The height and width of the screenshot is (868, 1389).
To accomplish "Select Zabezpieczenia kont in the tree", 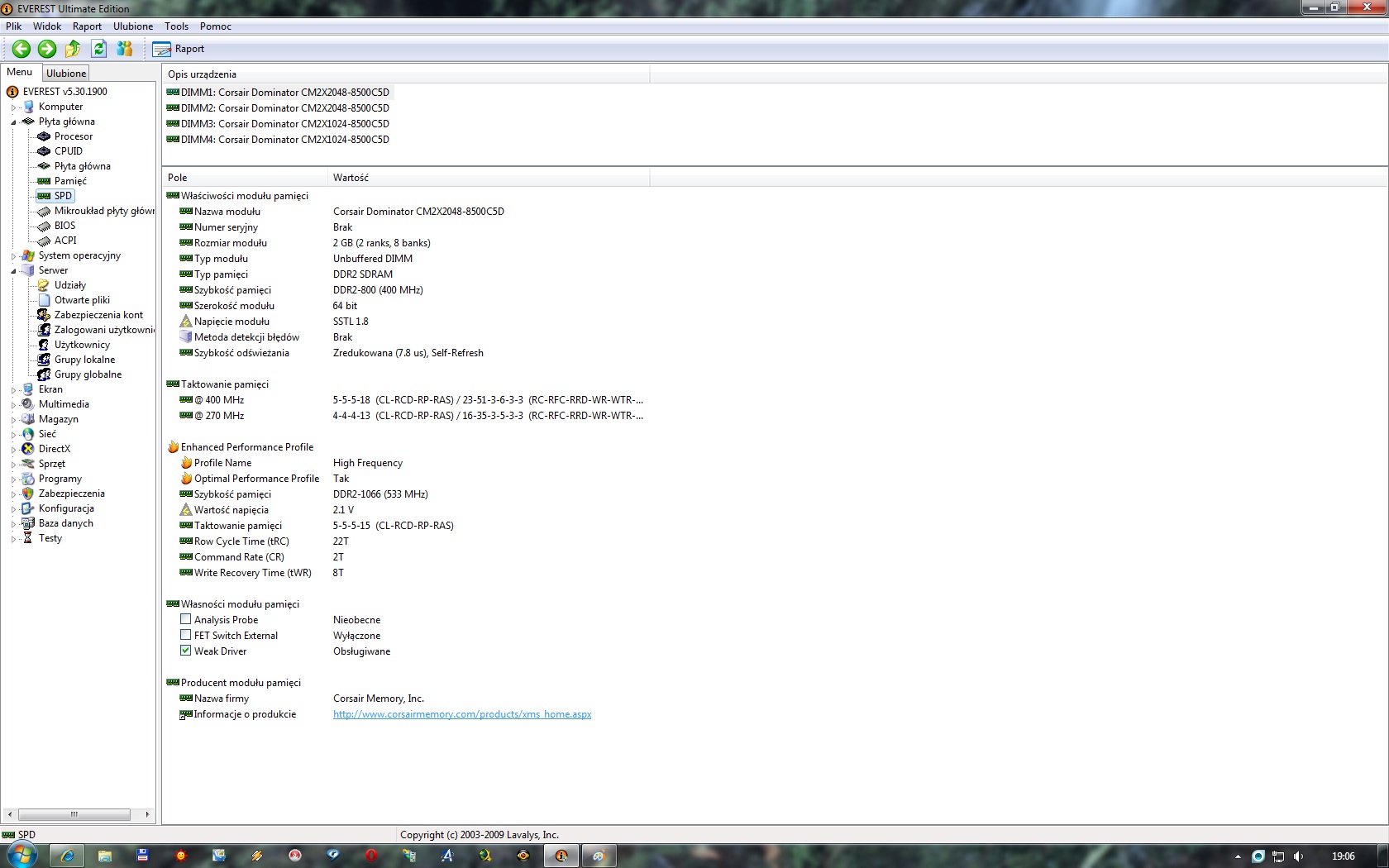I will coord(98,315).
